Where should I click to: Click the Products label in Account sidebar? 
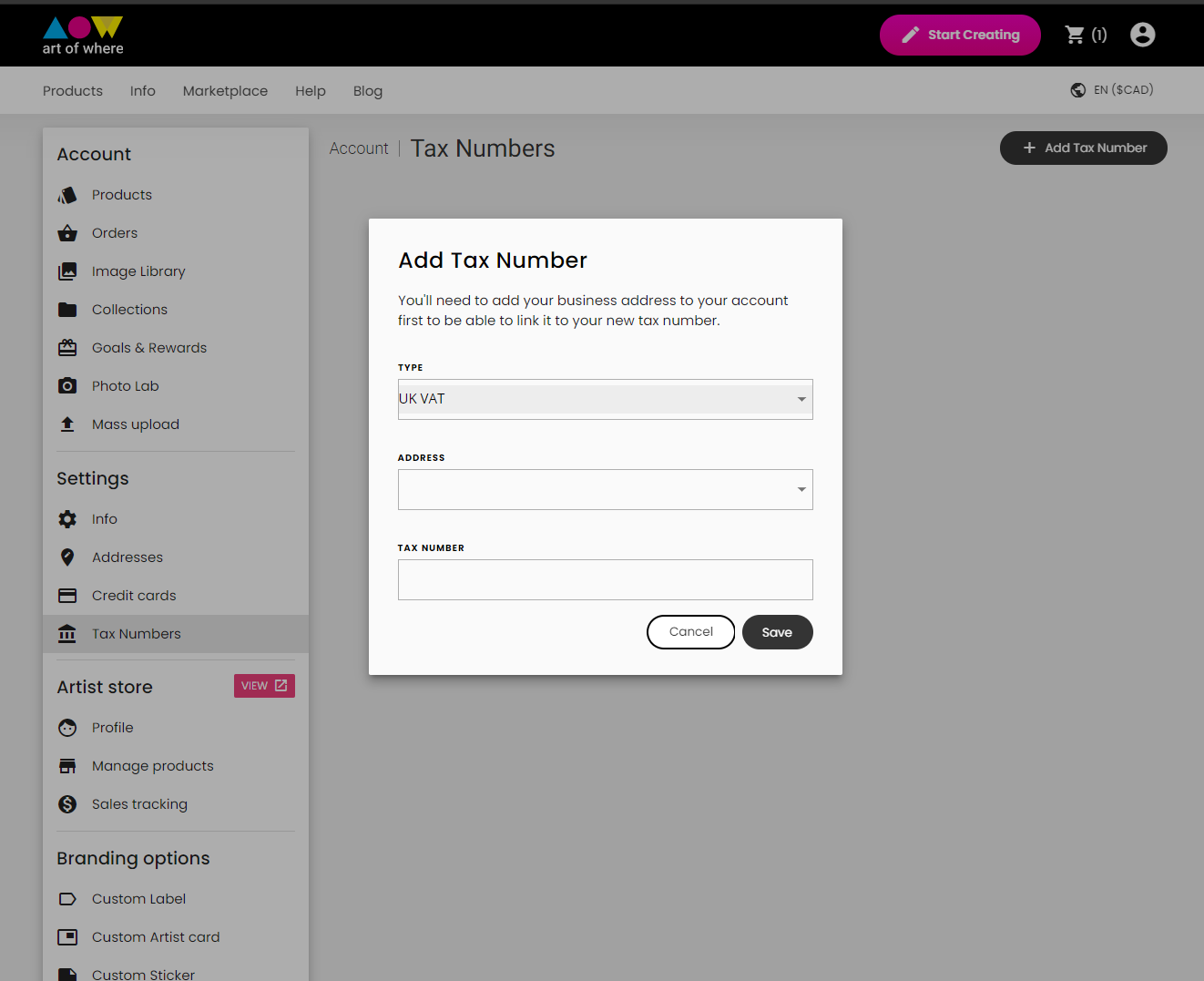click(122, 195)
